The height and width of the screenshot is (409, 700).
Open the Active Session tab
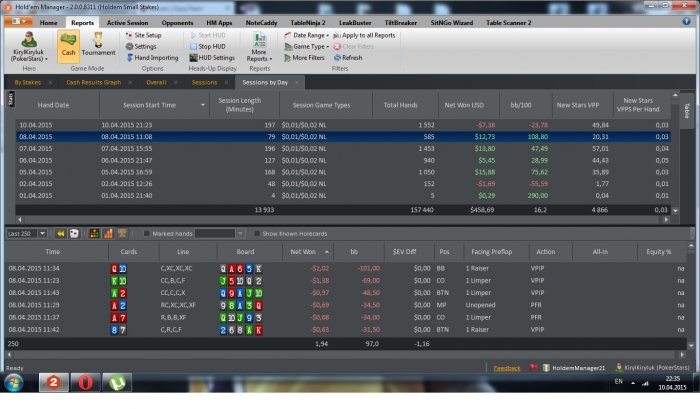point(127,22)
